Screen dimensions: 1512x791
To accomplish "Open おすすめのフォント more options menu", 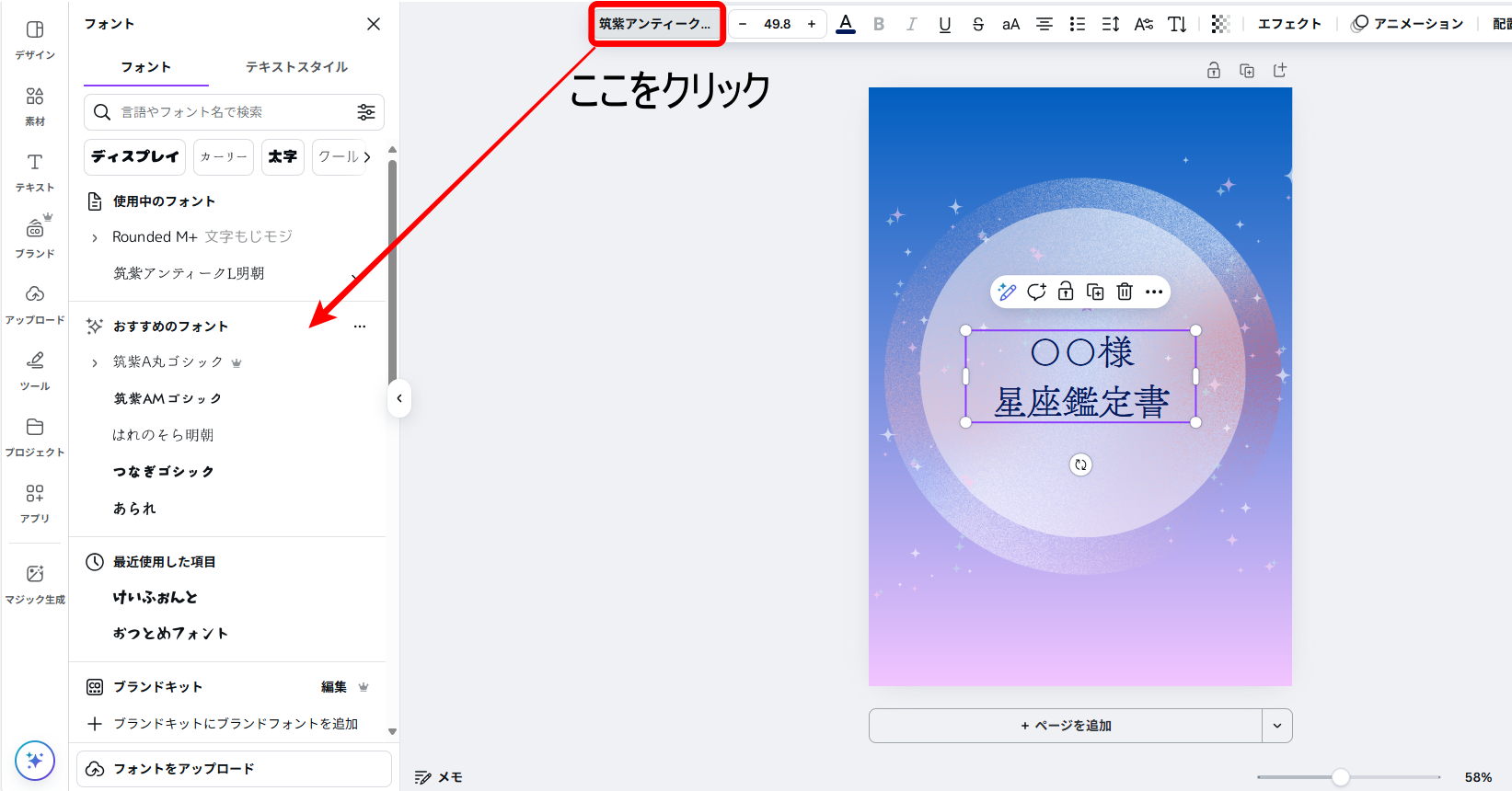I will click(360, 327).
